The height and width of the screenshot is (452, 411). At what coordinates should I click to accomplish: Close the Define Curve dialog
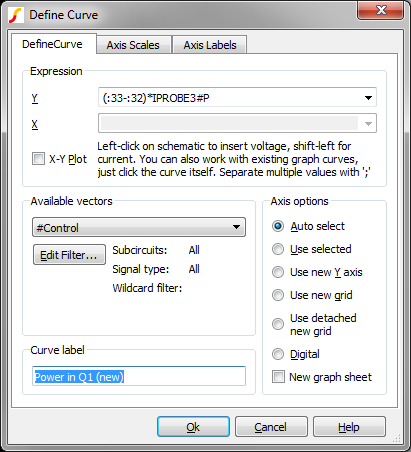point(380,10)
